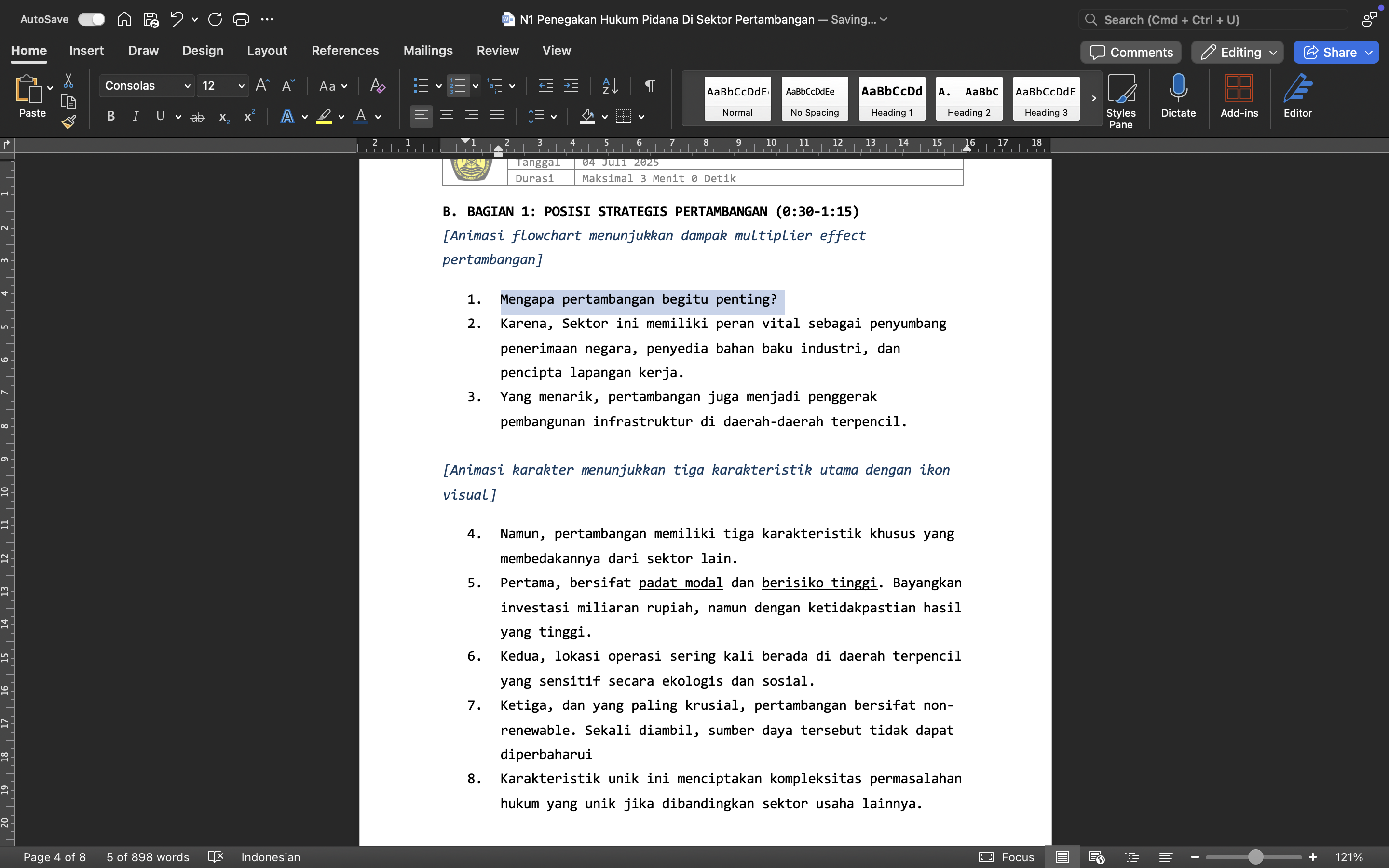
Task: Click the Sort A-Z icon
Action: (x=610, y=86)
